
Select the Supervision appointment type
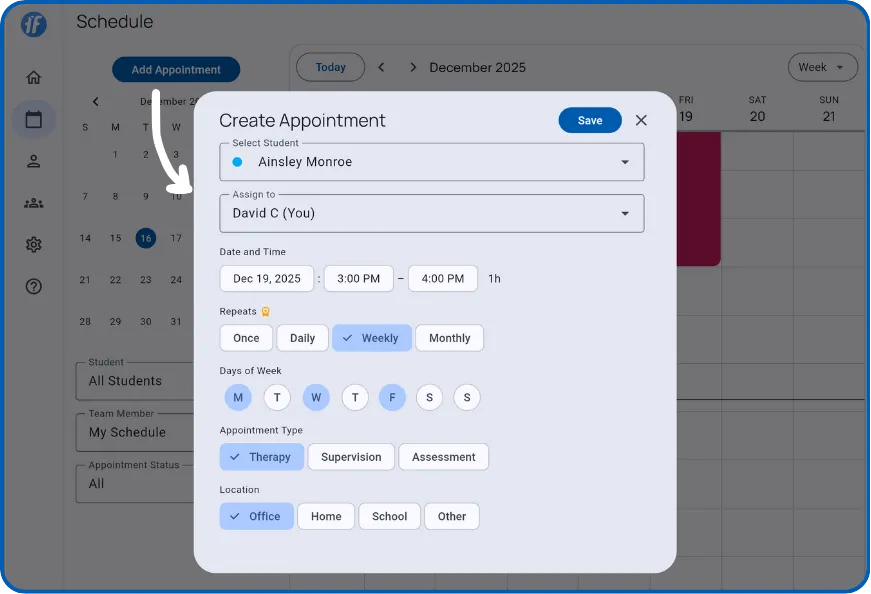350,457
